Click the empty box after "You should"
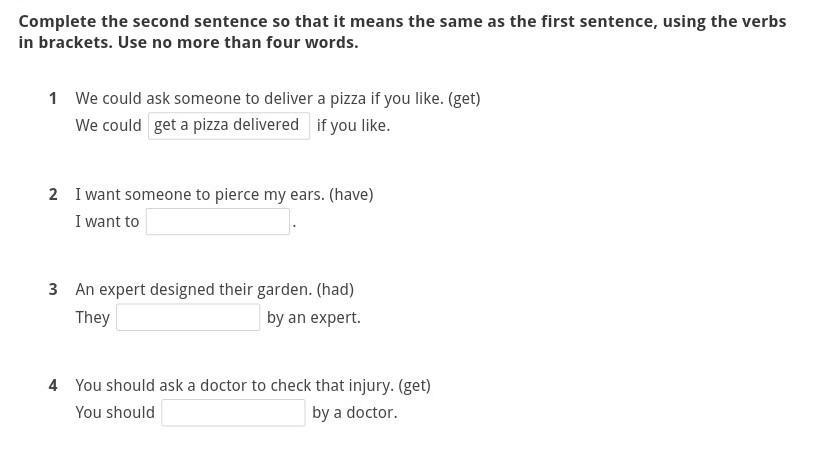This screenshot has height=464, width=824. pos(233,412)
